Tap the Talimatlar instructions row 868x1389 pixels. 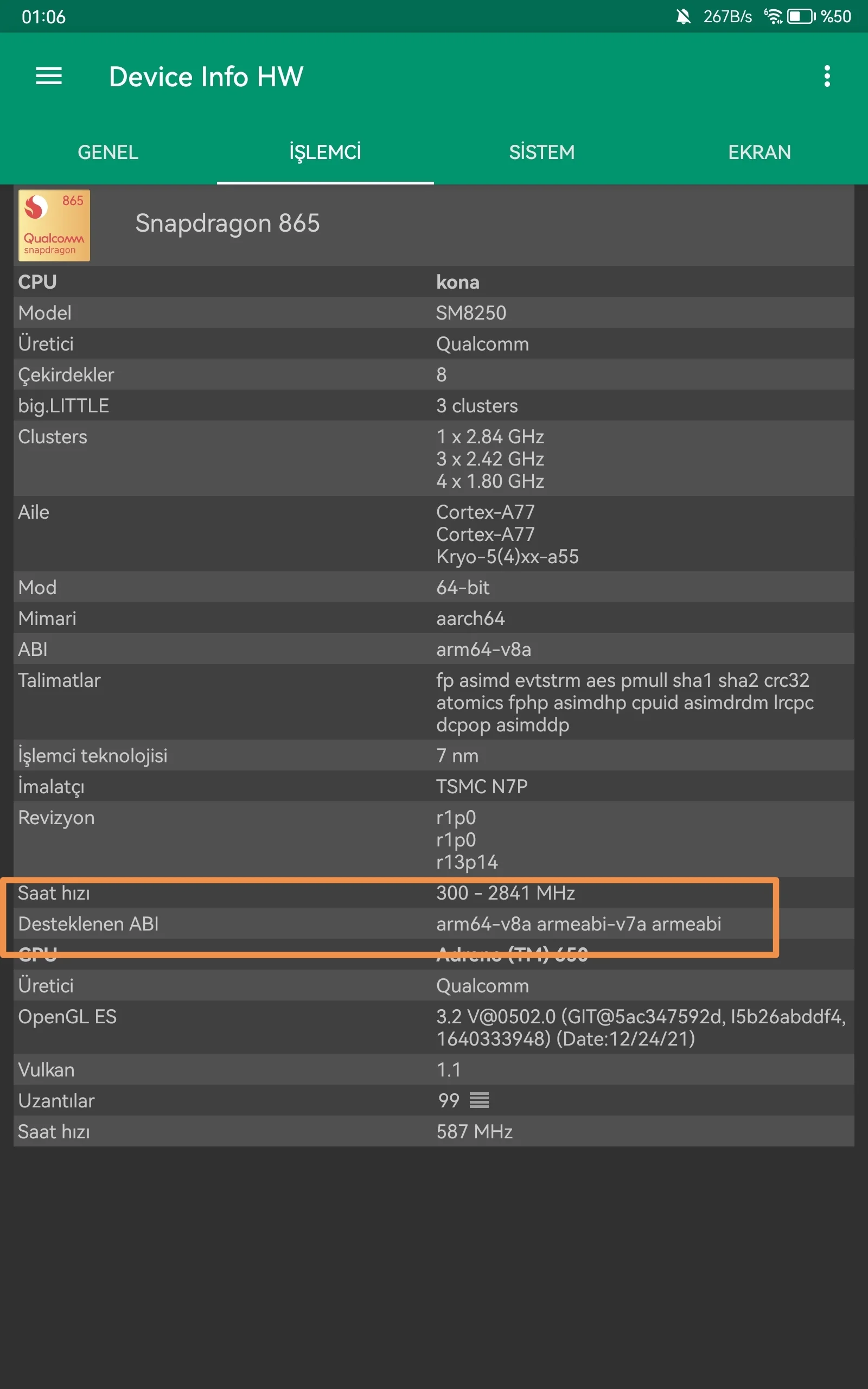tap(433, 702)
